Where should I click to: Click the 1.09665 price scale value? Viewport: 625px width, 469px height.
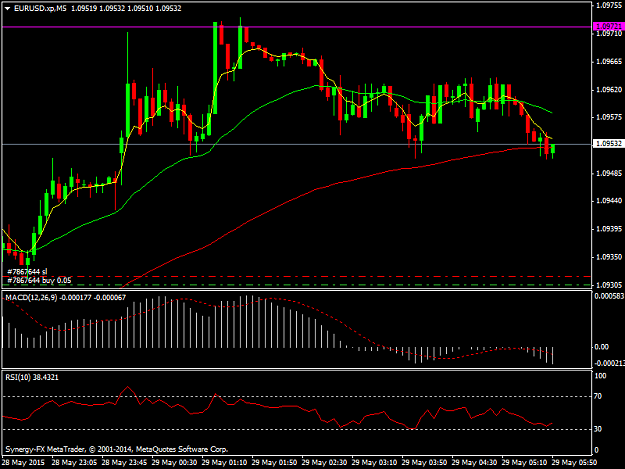point(609,61)
